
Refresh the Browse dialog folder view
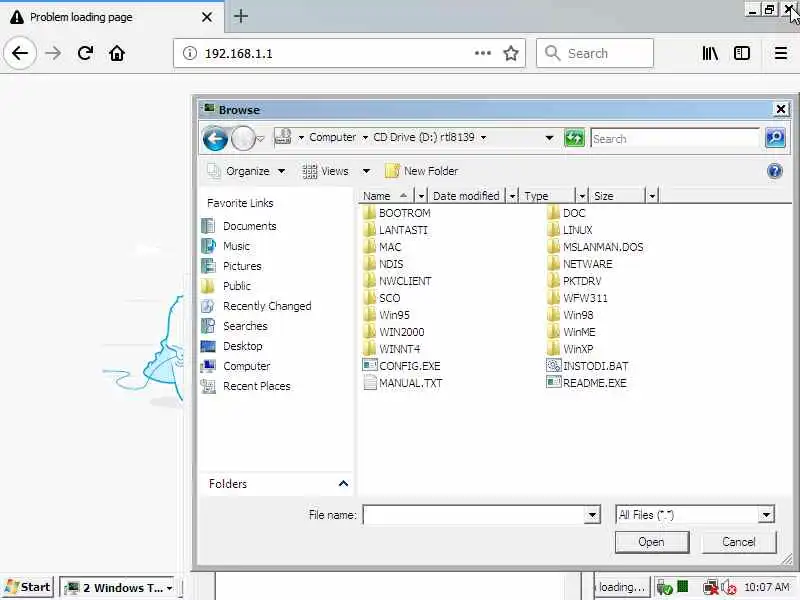click(x=574, y=138)
